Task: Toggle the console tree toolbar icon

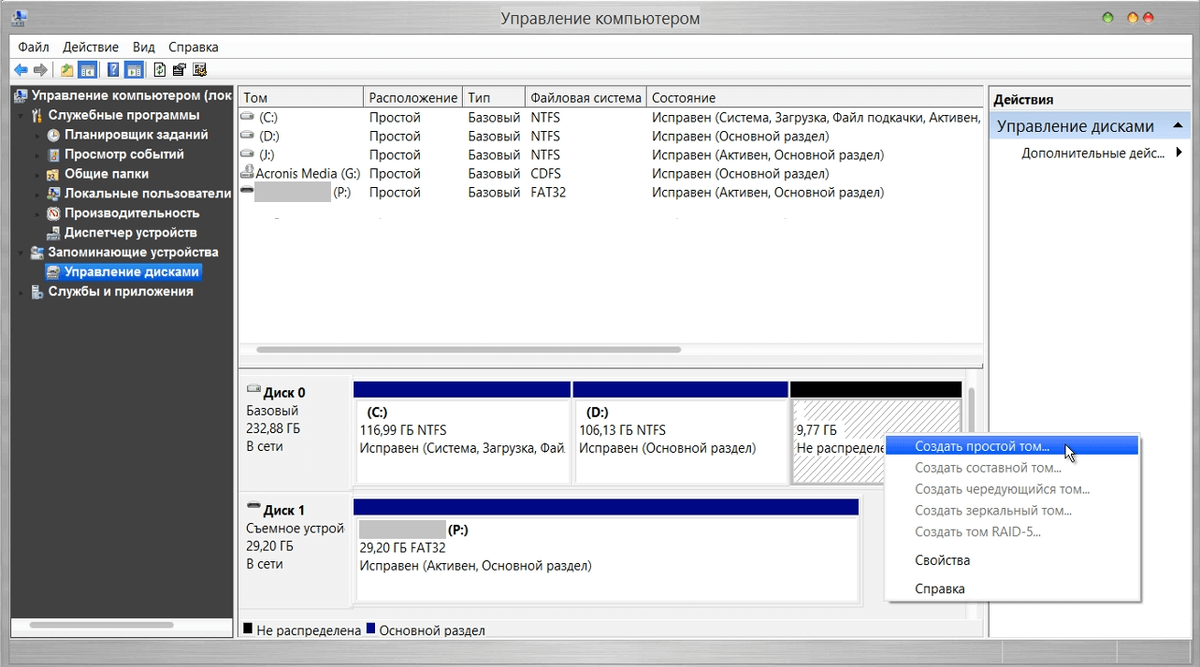Action: click(x=87, y=70)
